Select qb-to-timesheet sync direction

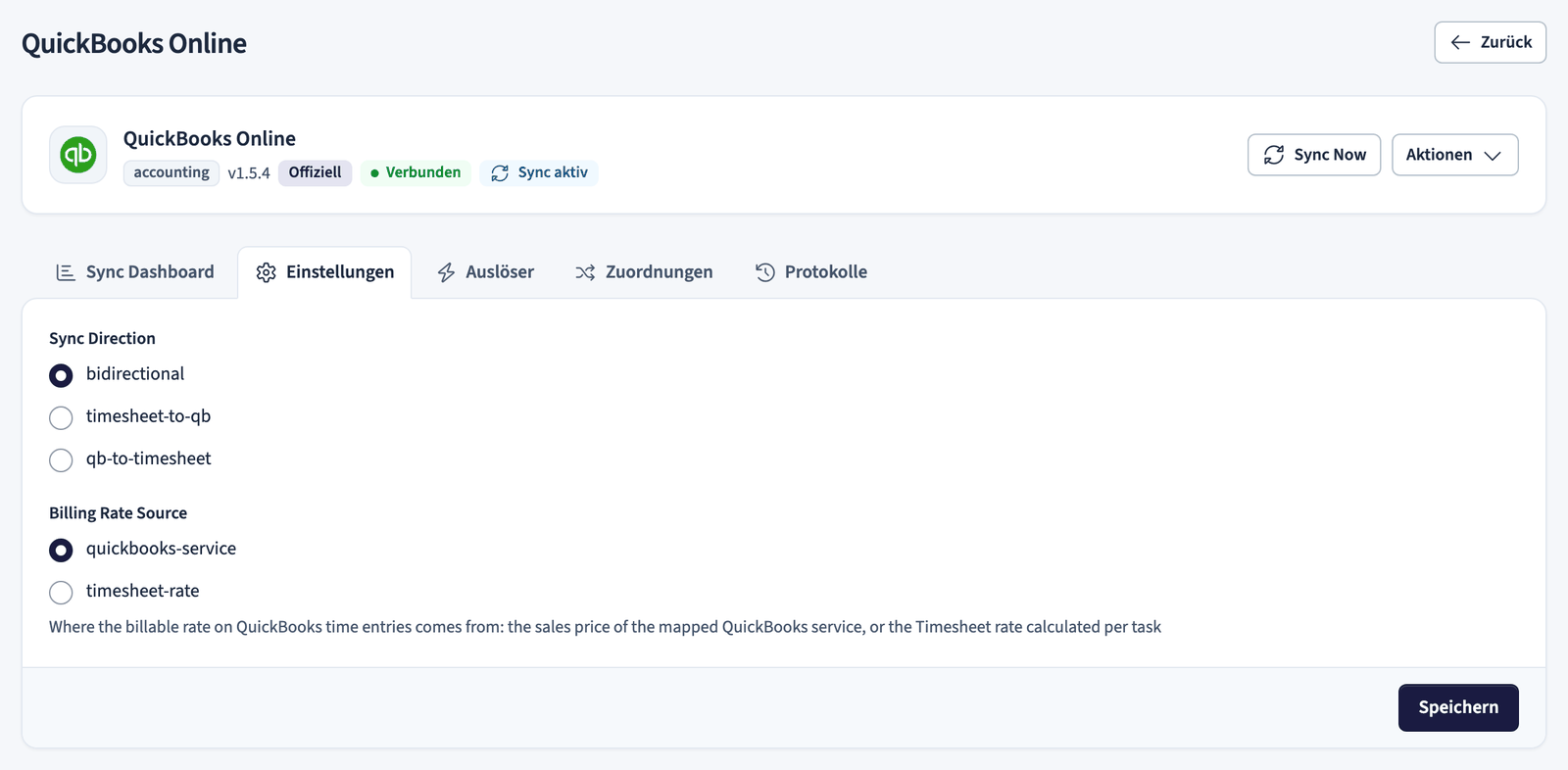(61, 460)
